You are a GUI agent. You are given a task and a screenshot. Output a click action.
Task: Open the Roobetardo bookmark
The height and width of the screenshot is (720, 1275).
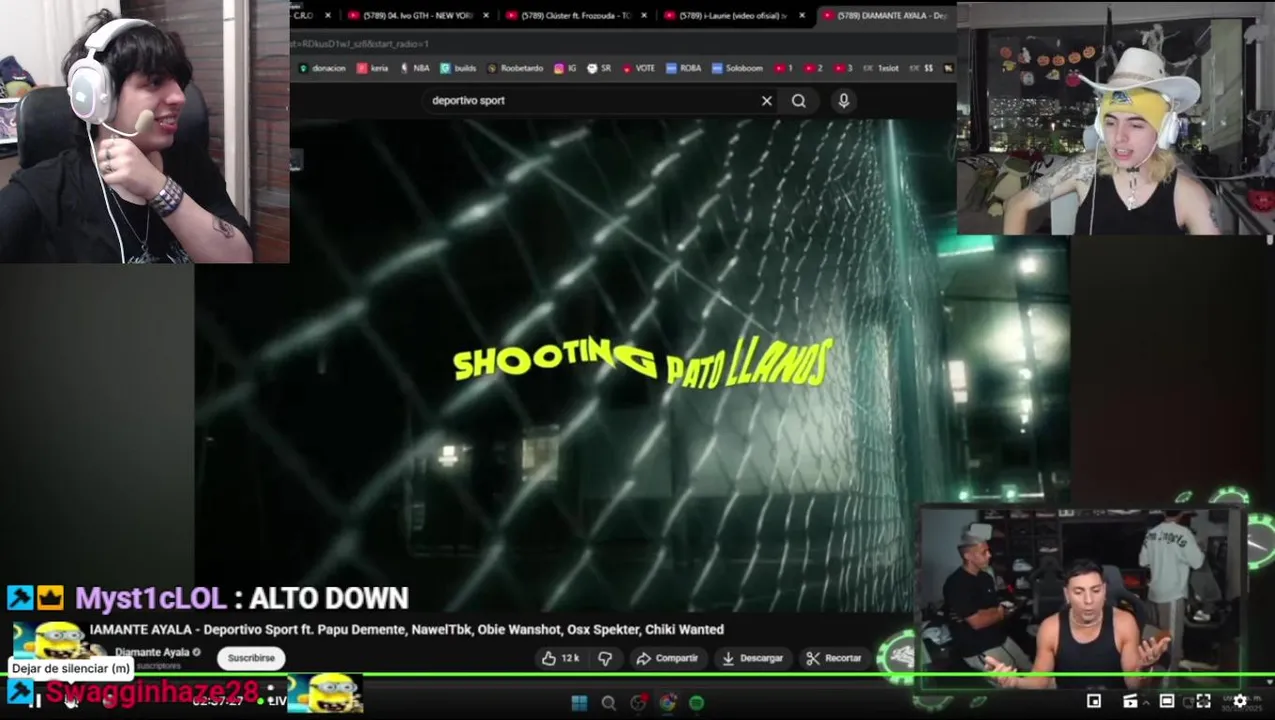[x=515, y=68]
